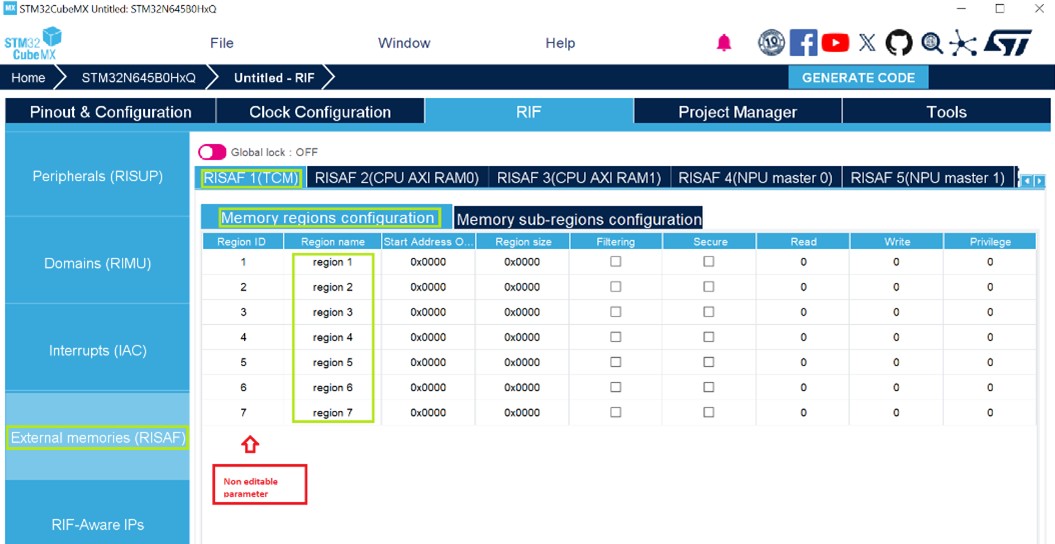Switch to Project Manager tab
This screenshot has height=544, width=1055.
click(x=737, y=112)
